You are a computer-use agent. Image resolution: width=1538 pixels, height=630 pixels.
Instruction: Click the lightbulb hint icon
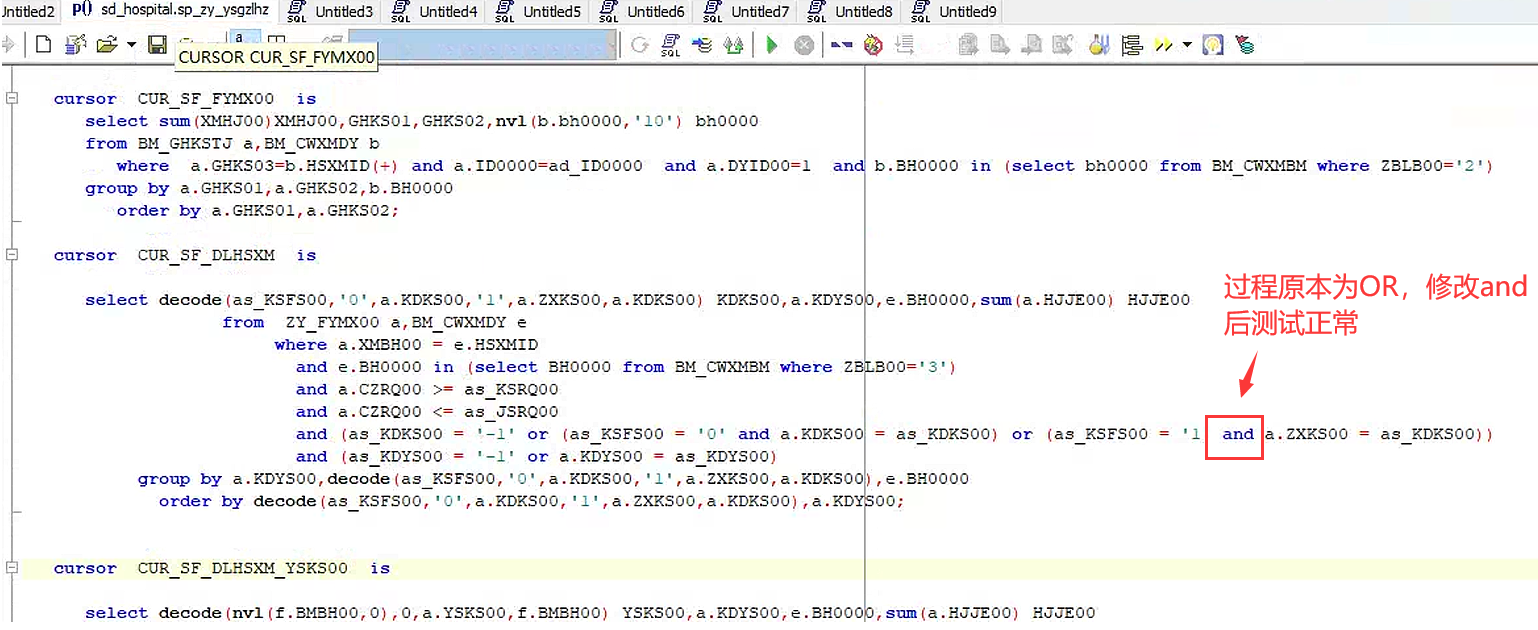pyautogui.click(x=1213, y=45)
